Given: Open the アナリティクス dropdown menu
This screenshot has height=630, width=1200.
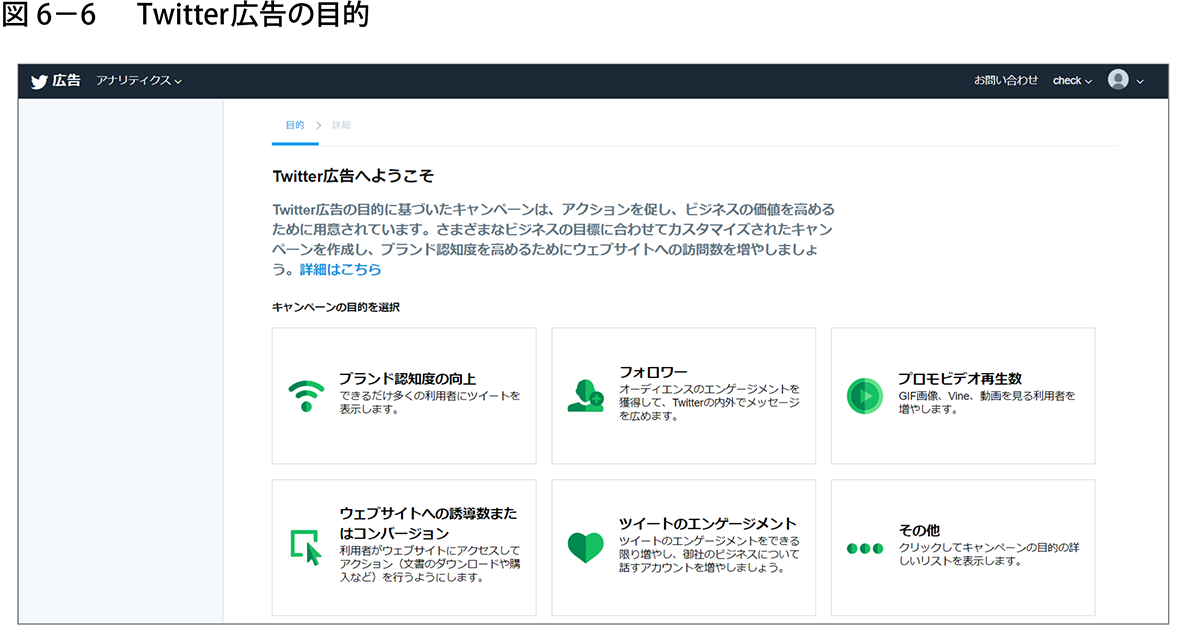Looking at the screenshot, I should pos(139,81).
